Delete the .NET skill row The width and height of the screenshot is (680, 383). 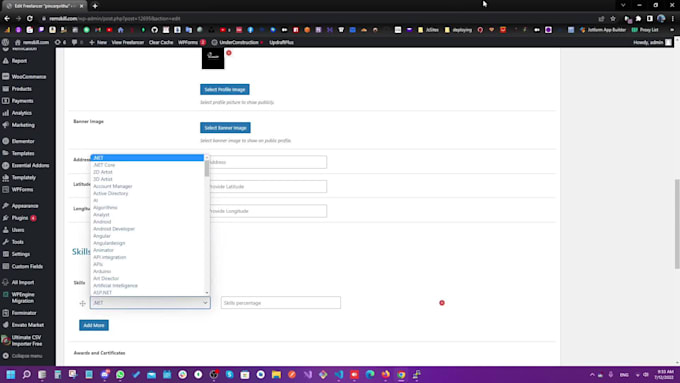point(442,303)
